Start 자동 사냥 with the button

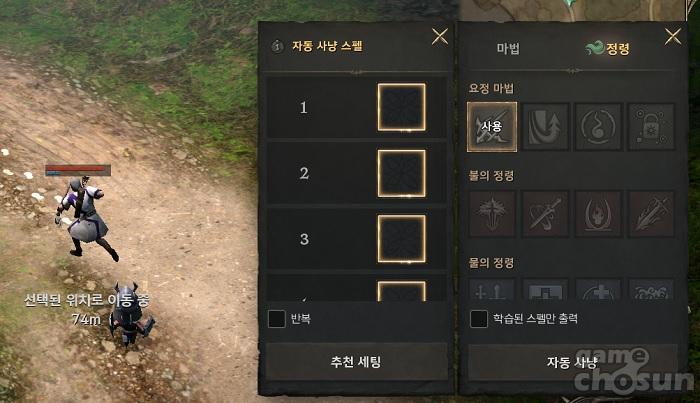tap(572, 362)
